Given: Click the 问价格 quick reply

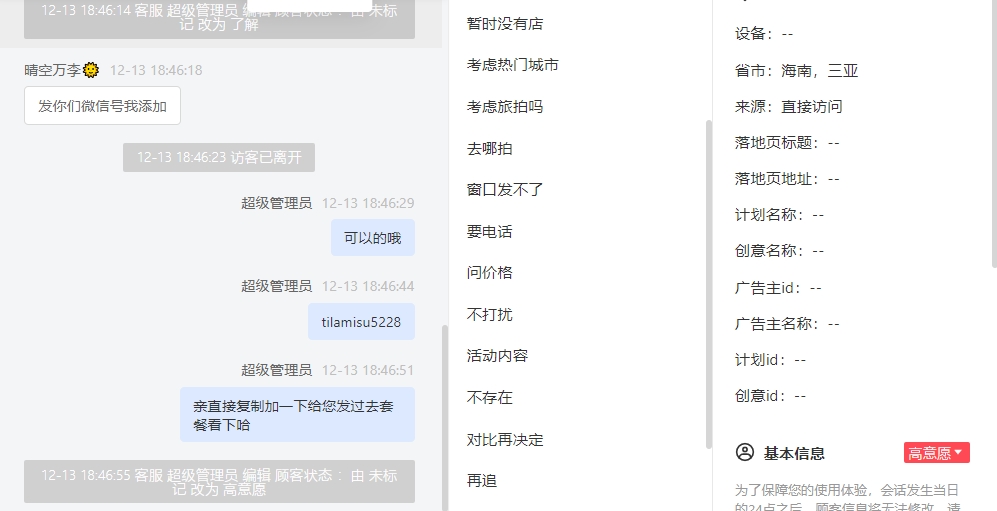Looking at the screenshot, I should 490,273.
